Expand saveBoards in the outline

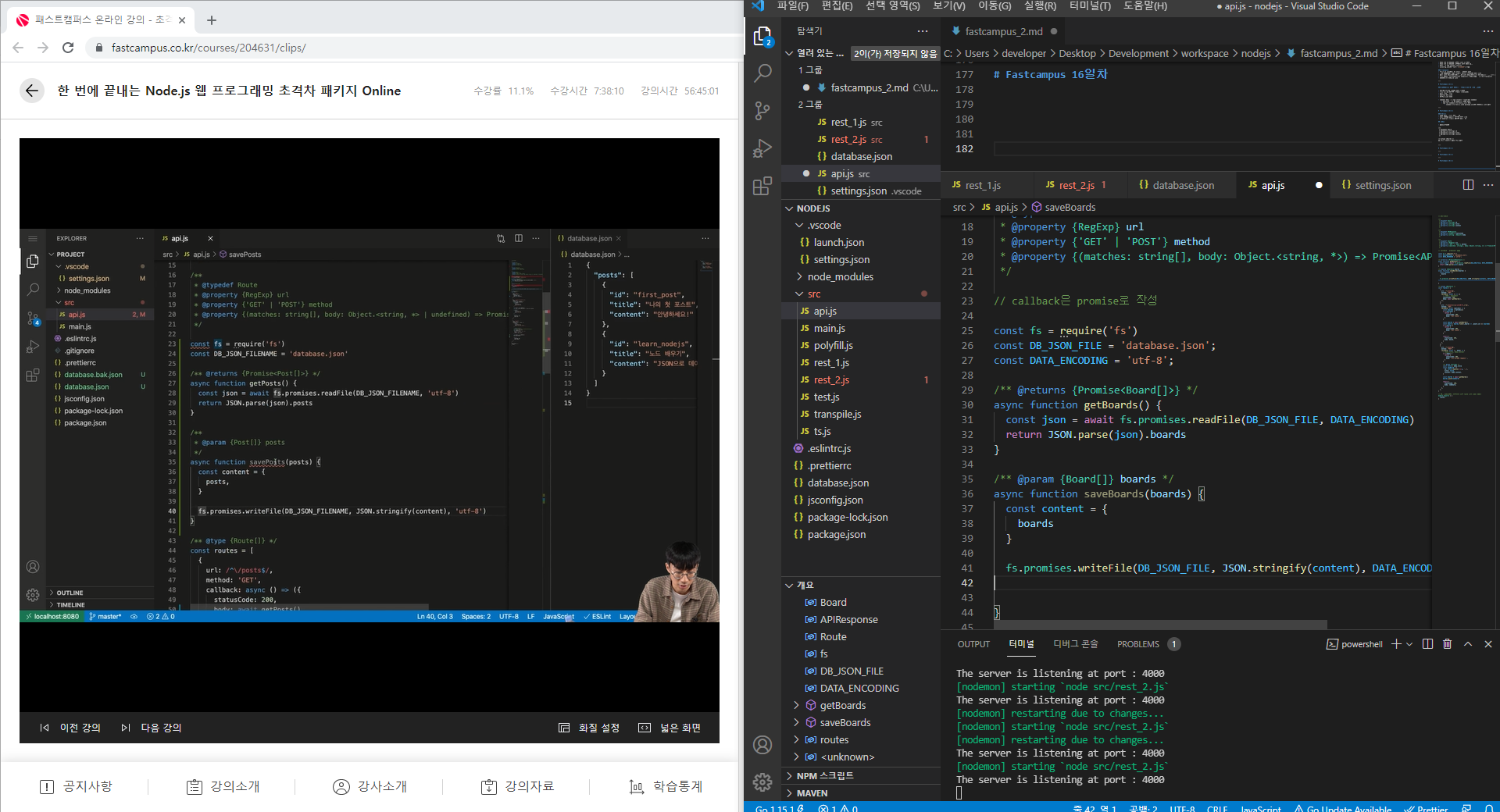797,722
